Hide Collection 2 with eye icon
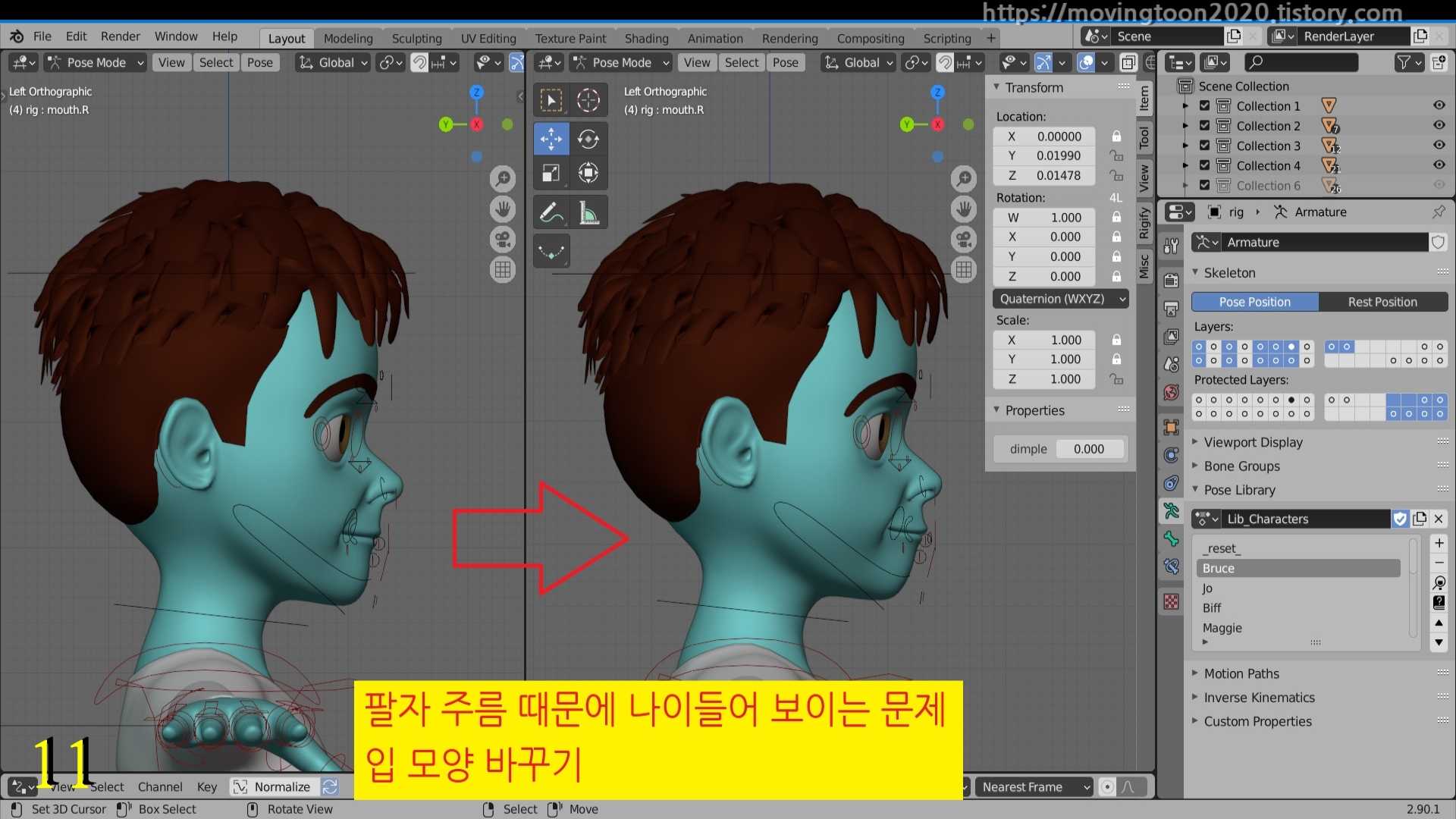The height and width of the screenshot is (819, 1456). tap(1439, 126)
